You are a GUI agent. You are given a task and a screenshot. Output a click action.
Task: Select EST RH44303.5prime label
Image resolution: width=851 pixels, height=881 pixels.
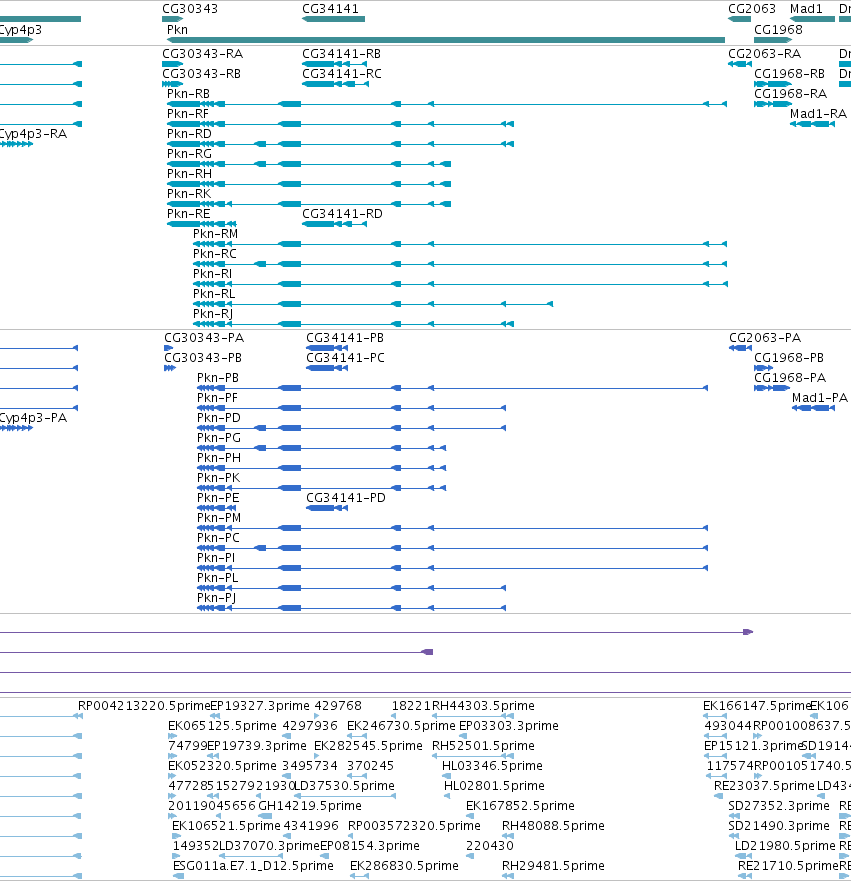483,706
